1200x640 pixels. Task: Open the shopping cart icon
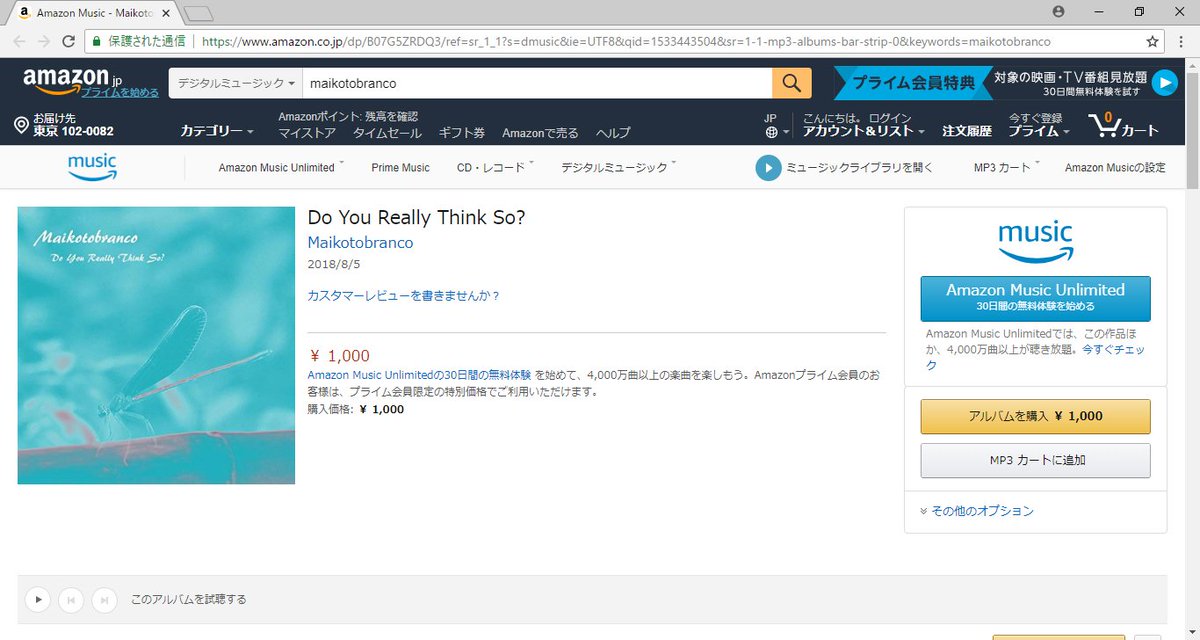click(x=1103, y=125)
